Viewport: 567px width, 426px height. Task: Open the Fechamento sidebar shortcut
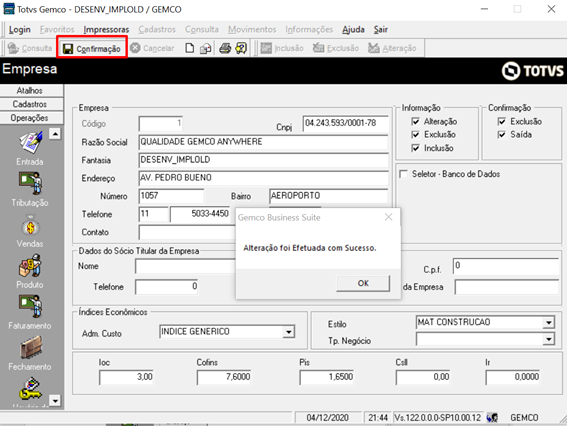pyautogui.click(x=30, y=353)
